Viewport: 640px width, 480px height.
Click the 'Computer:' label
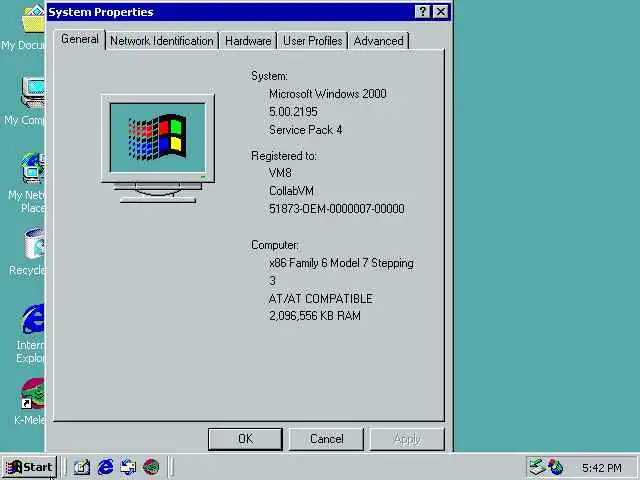coord(275,245)
